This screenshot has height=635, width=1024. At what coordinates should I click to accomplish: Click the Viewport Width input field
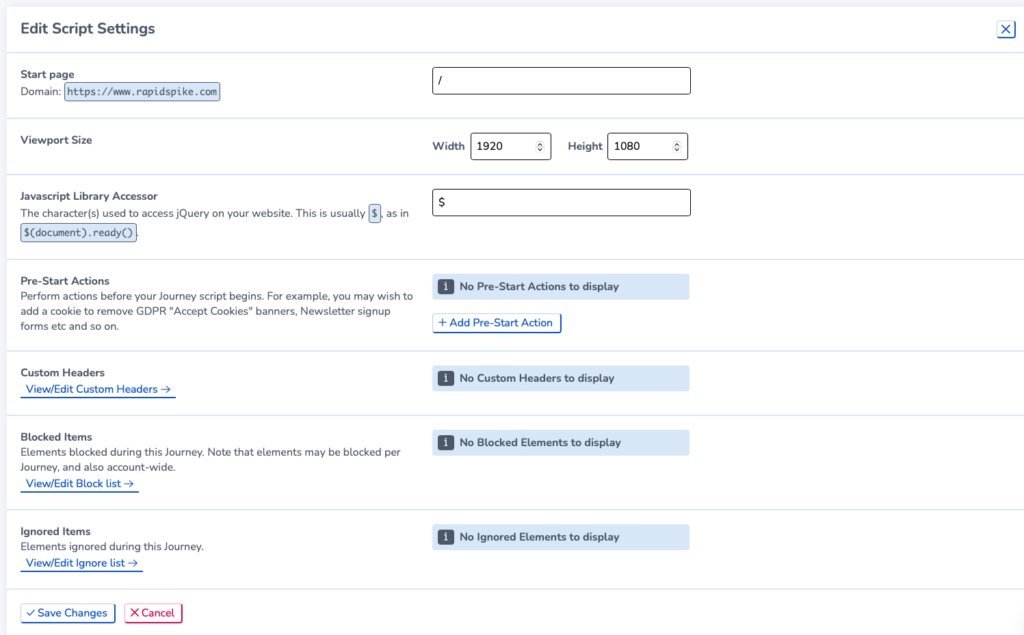511,146
